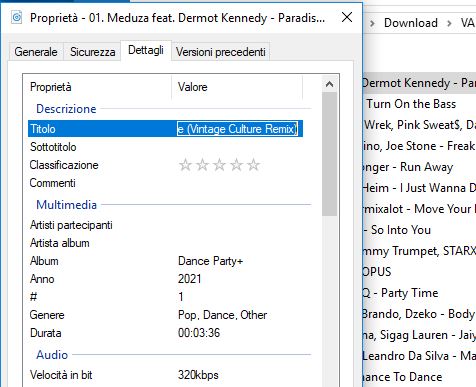Click the scroll-up arrow of details list
This screenshot has height=387, width=476.
tap(329, 84)
